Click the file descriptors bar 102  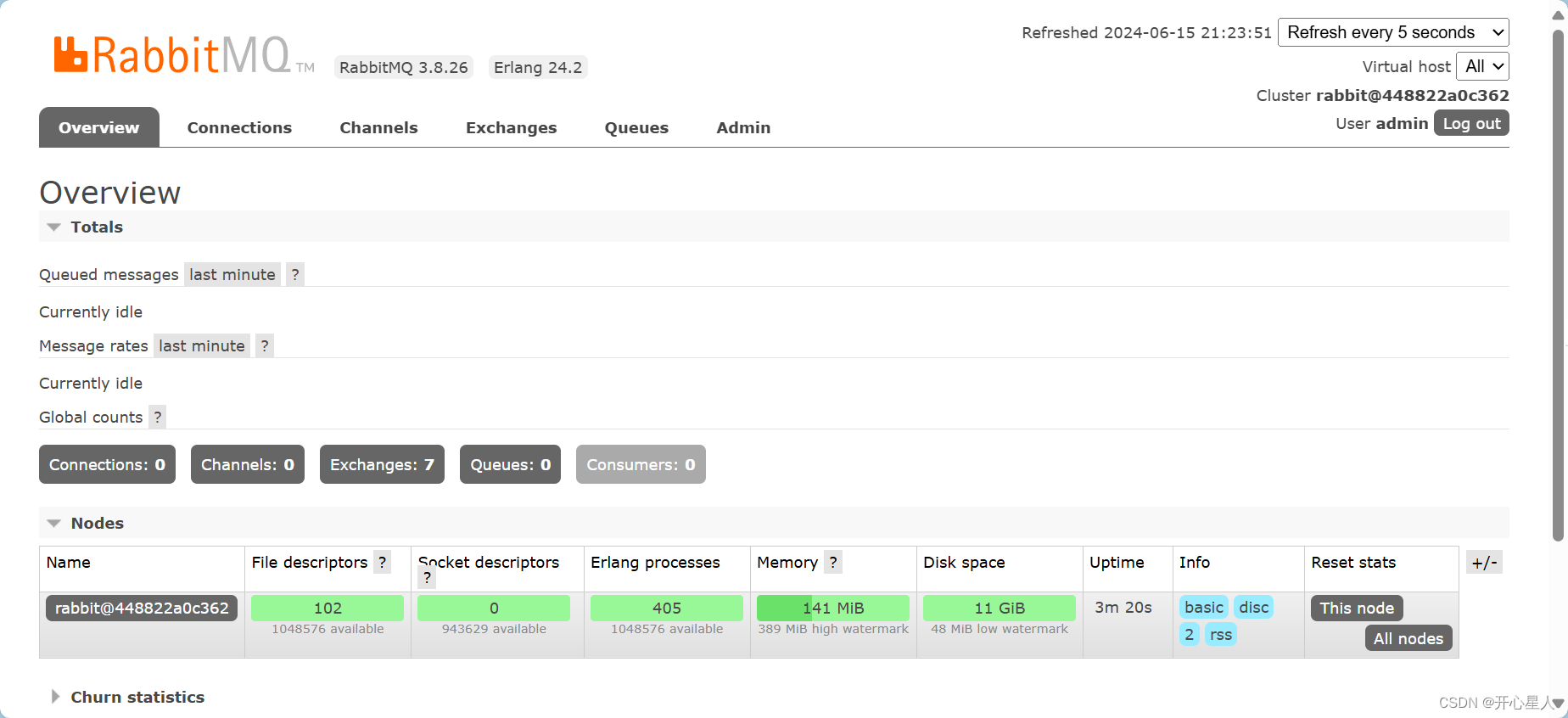pos(328,608)
